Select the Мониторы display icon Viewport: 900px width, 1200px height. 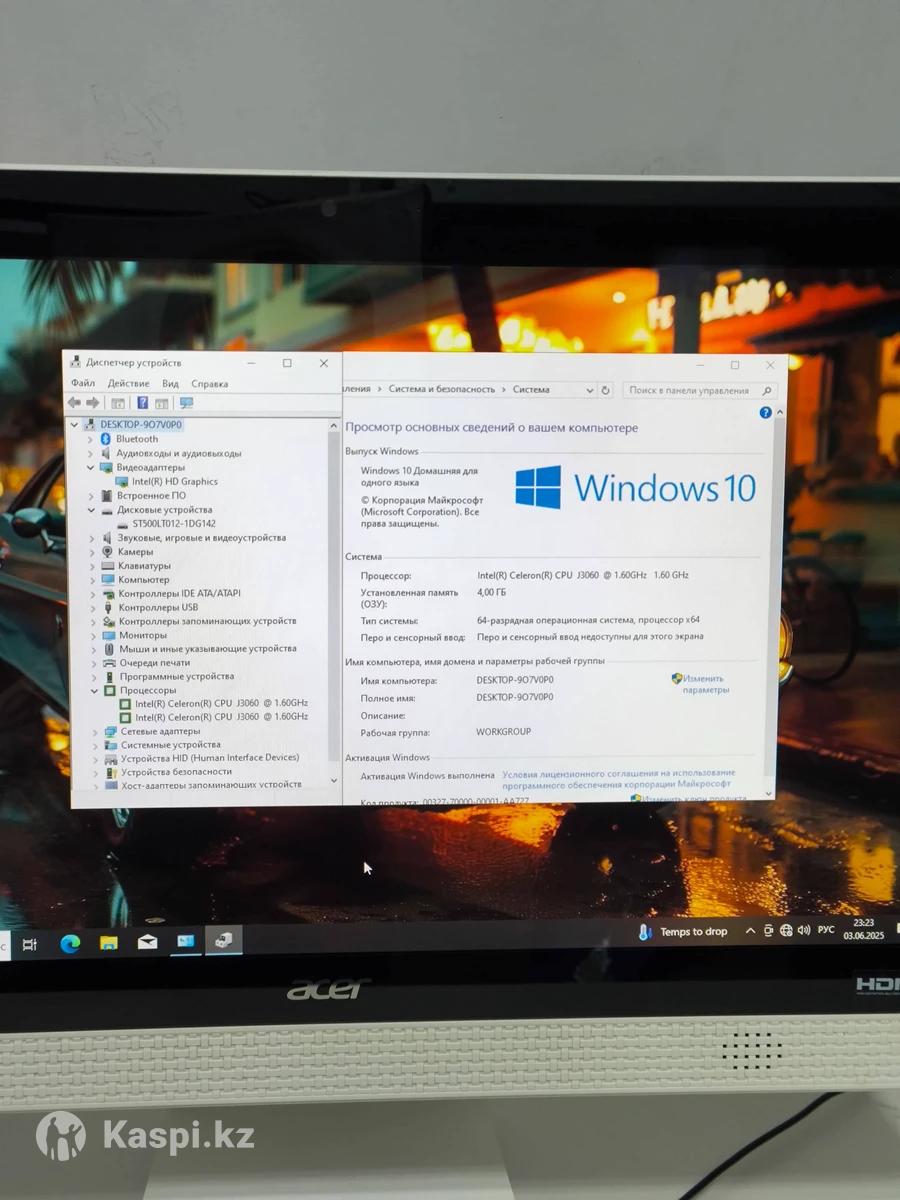click(x=108, y=635)
